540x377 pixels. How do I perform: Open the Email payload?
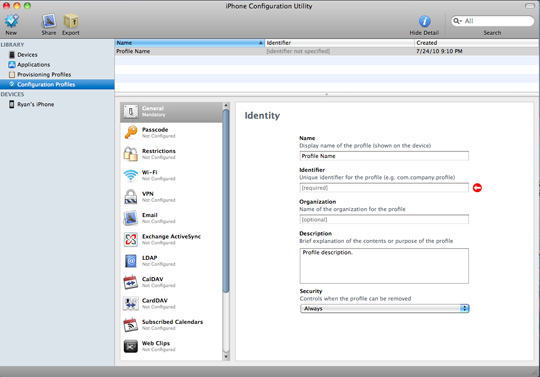click(x=171, y=218)
